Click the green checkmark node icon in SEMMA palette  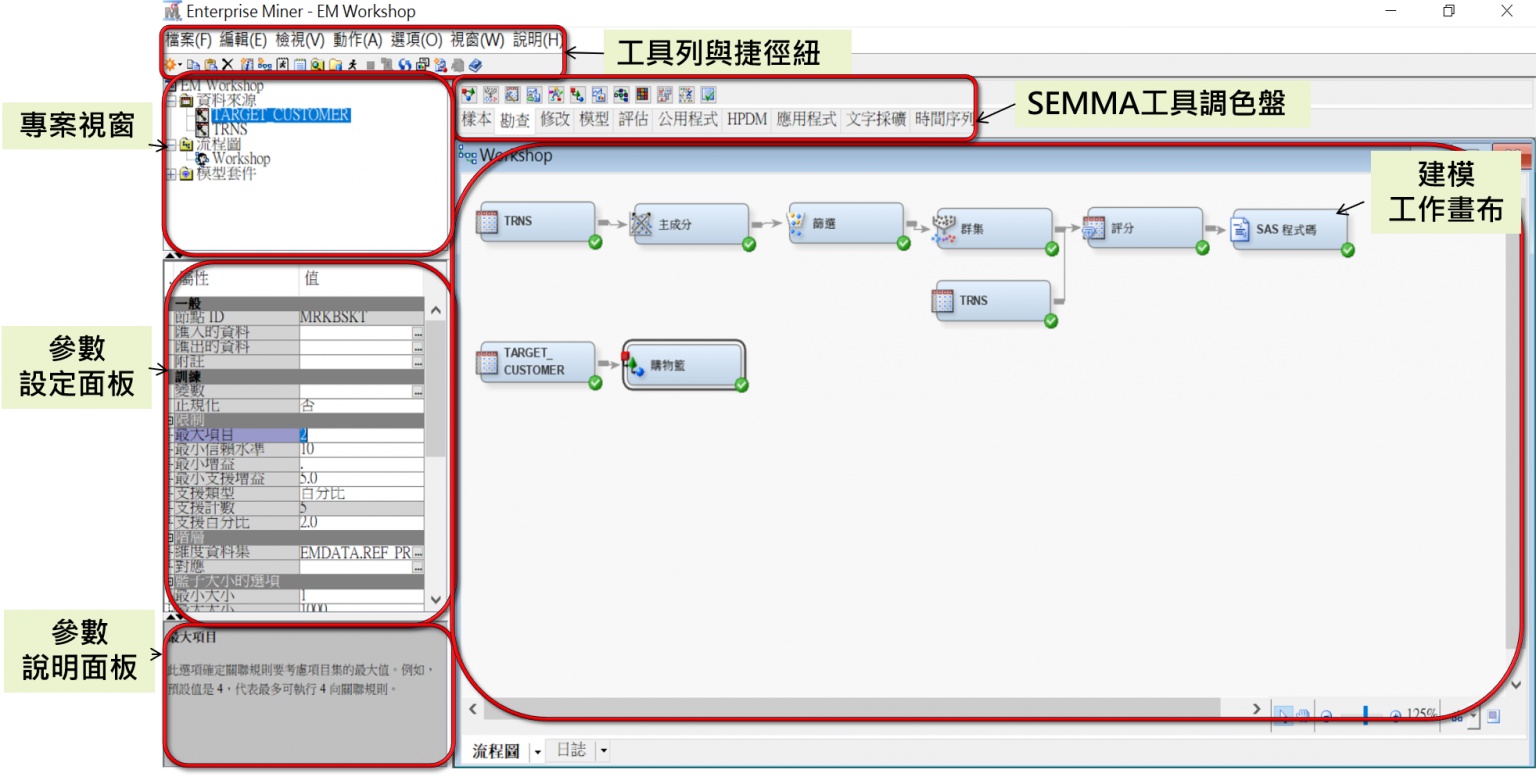tap(708, 93)
